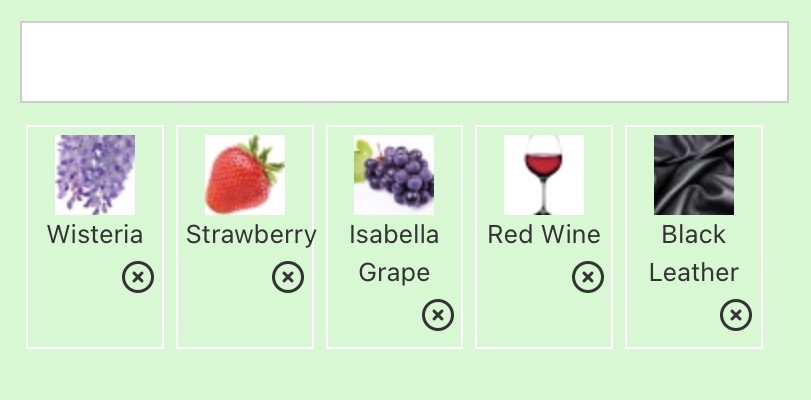The image size is (811, 400).
Task: Click the Red Wine text label
Action: (544, 235)
